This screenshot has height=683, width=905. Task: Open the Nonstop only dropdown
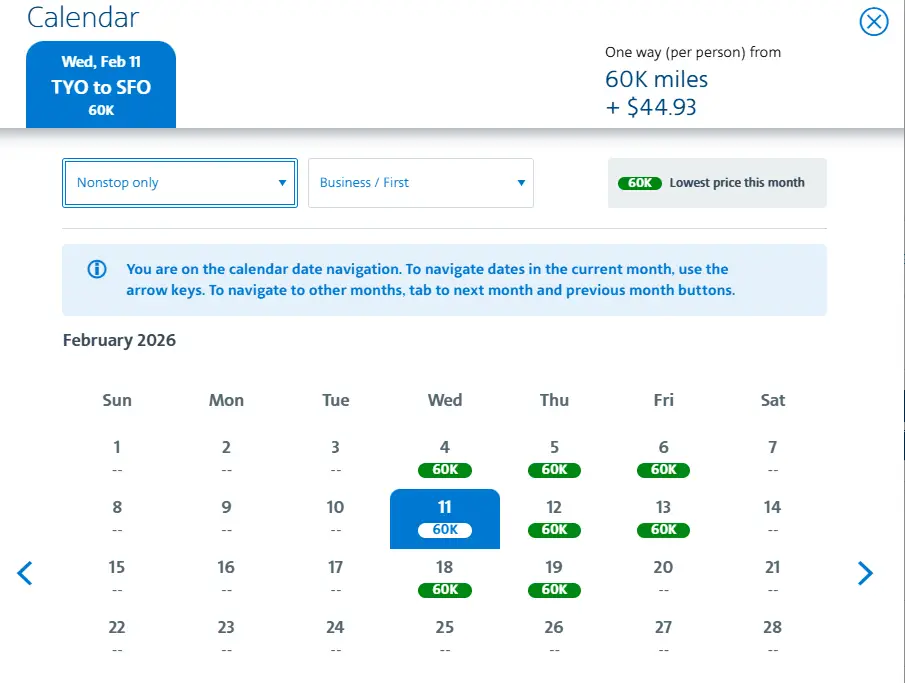180,183
